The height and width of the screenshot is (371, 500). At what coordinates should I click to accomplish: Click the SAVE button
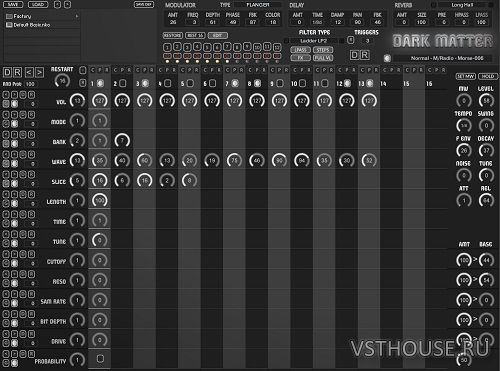(x=13, y=4)
